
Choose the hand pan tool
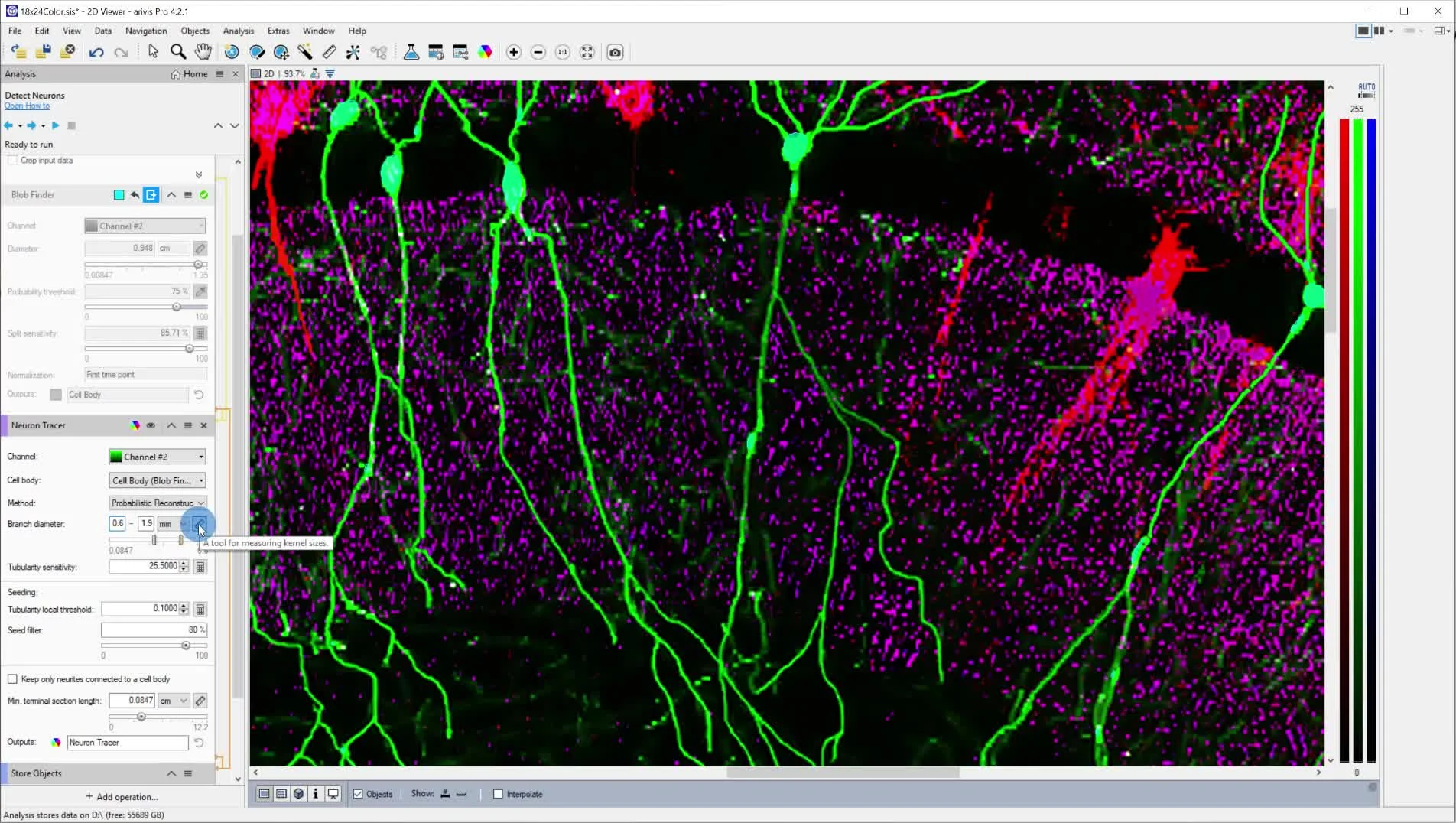pyautogui.click(x=203, y=52)
